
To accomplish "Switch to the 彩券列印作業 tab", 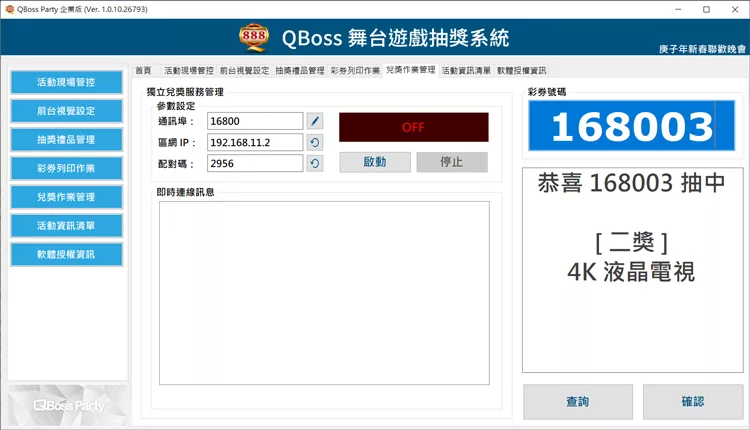I will [355, 71].
